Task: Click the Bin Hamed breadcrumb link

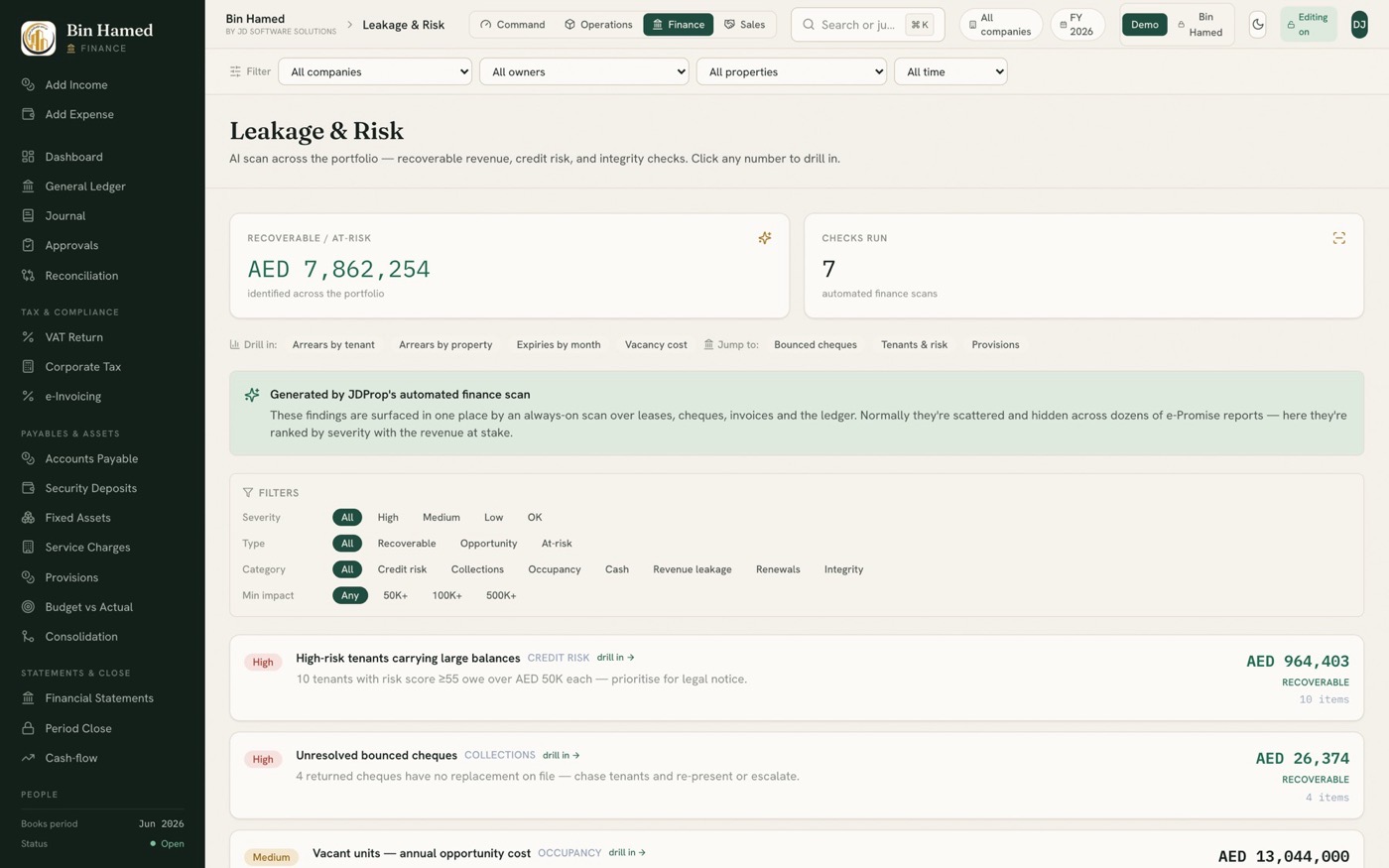Action: pyautogui.click(x=255, y=19)
